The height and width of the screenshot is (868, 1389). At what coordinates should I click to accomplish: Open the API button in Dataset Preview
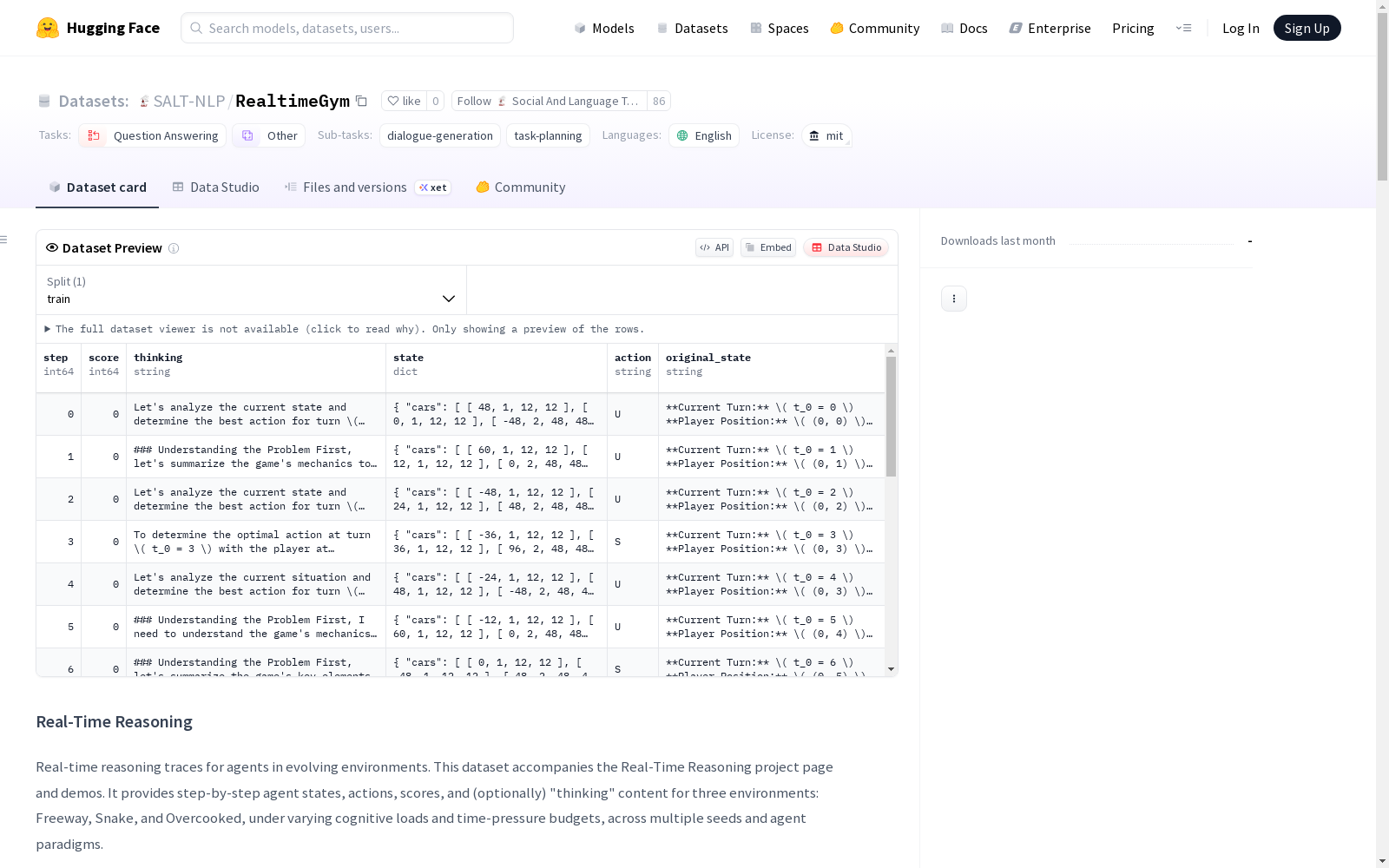click(x=714, y=247)
